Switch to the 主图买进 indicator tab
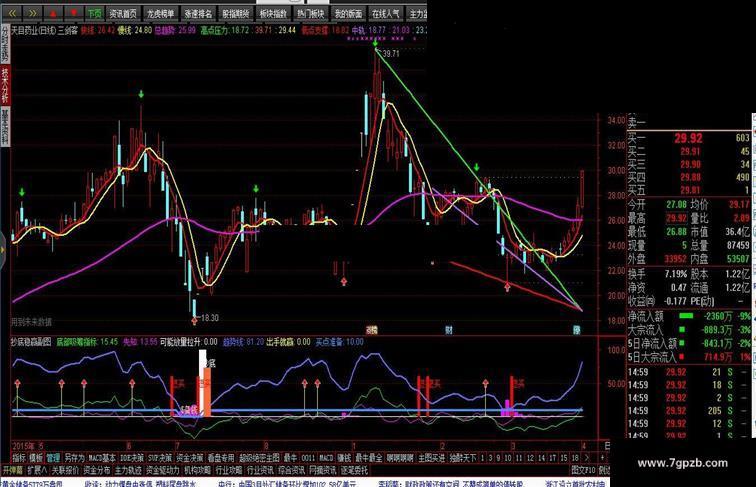This screenshot has width=756, height=487. point(432,458)
